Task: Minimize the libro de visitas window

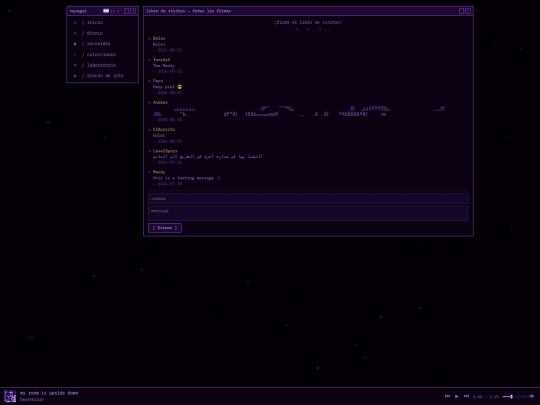Action: pyautogui.click(x=461, y=11)
